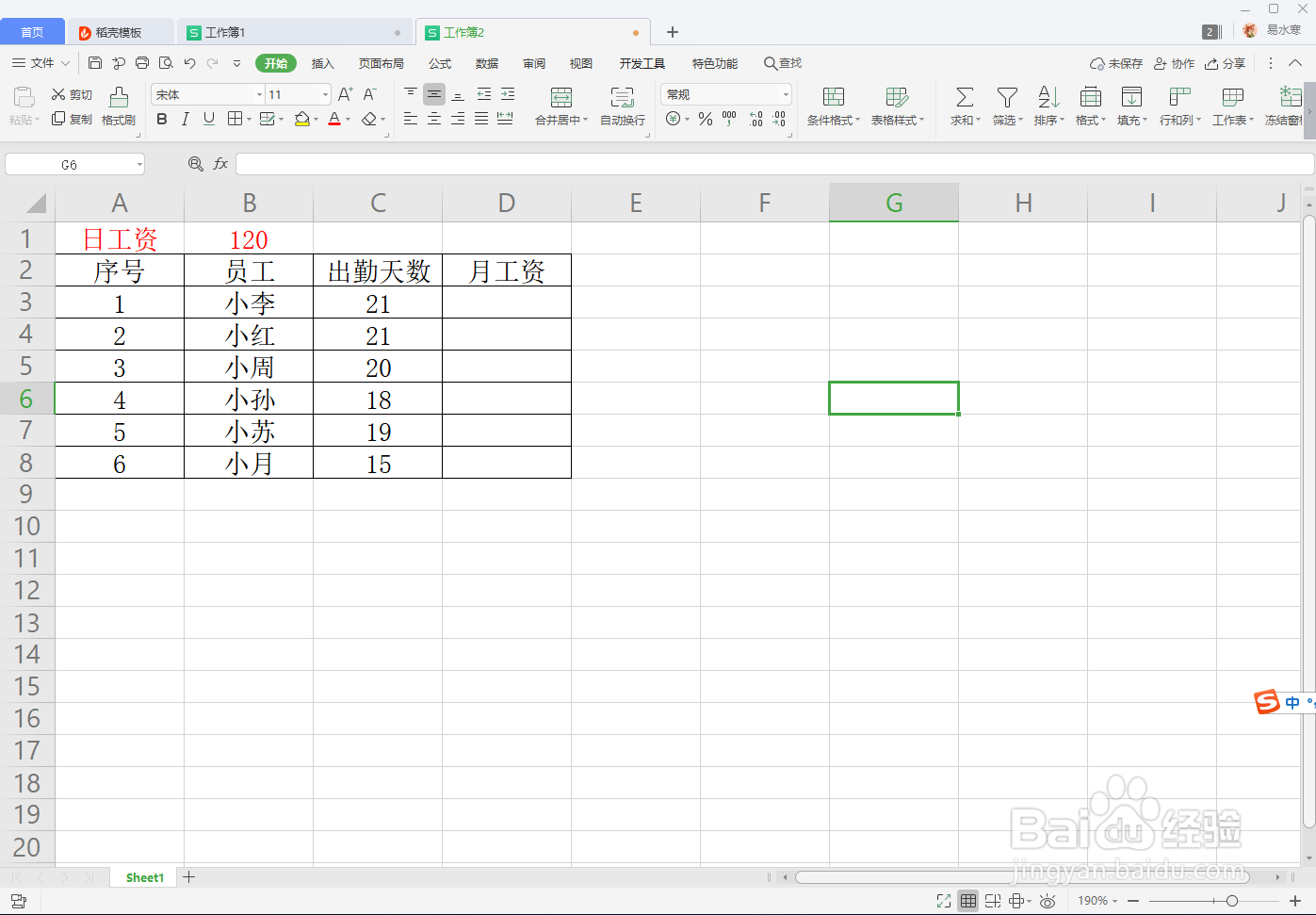Click the increase indent icon
The height and width of the screenshot is (915, 1316).
pos(508,94)
